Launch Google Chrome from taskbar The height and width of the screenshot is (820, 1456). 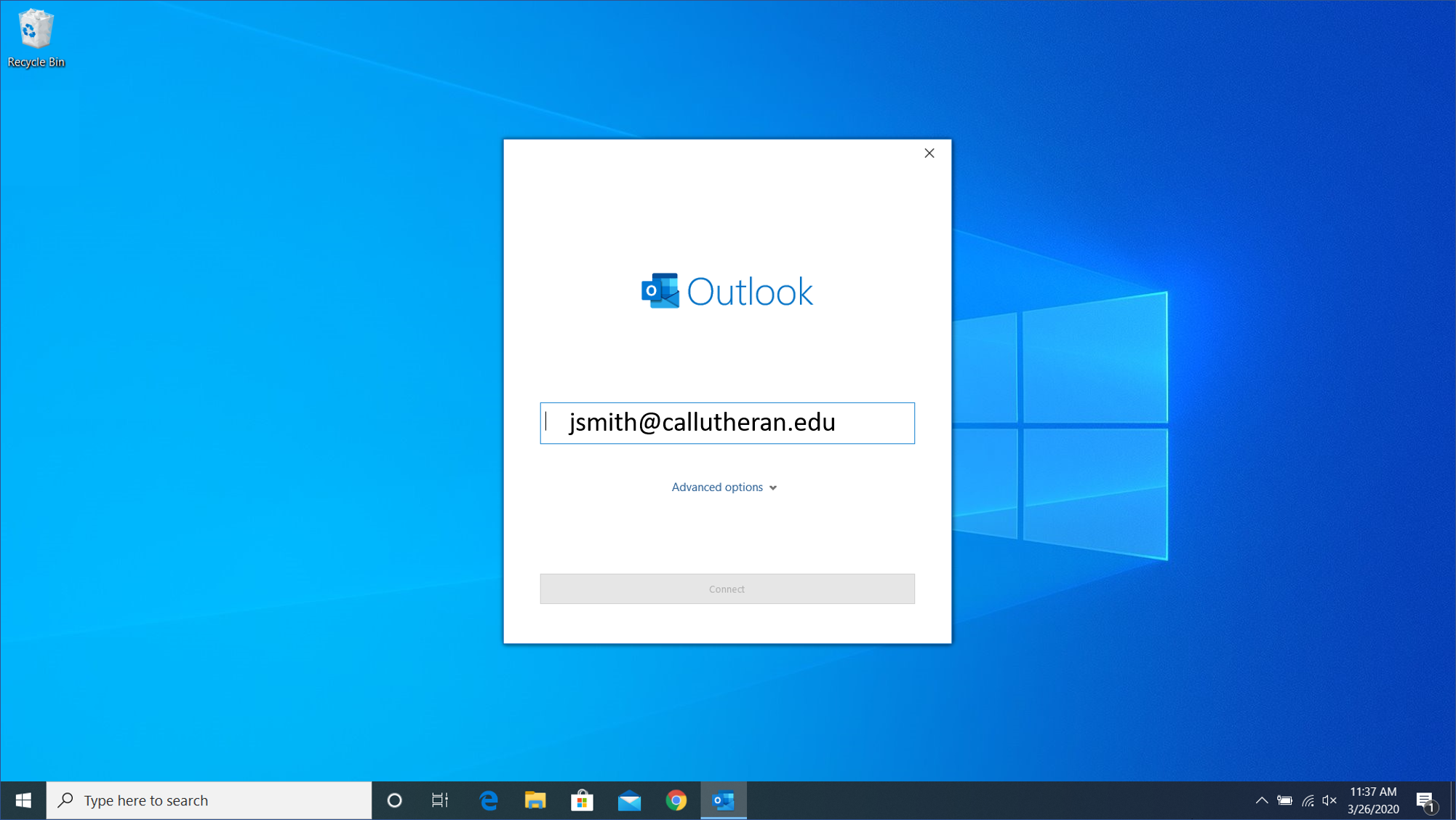[x=676, y=800]
